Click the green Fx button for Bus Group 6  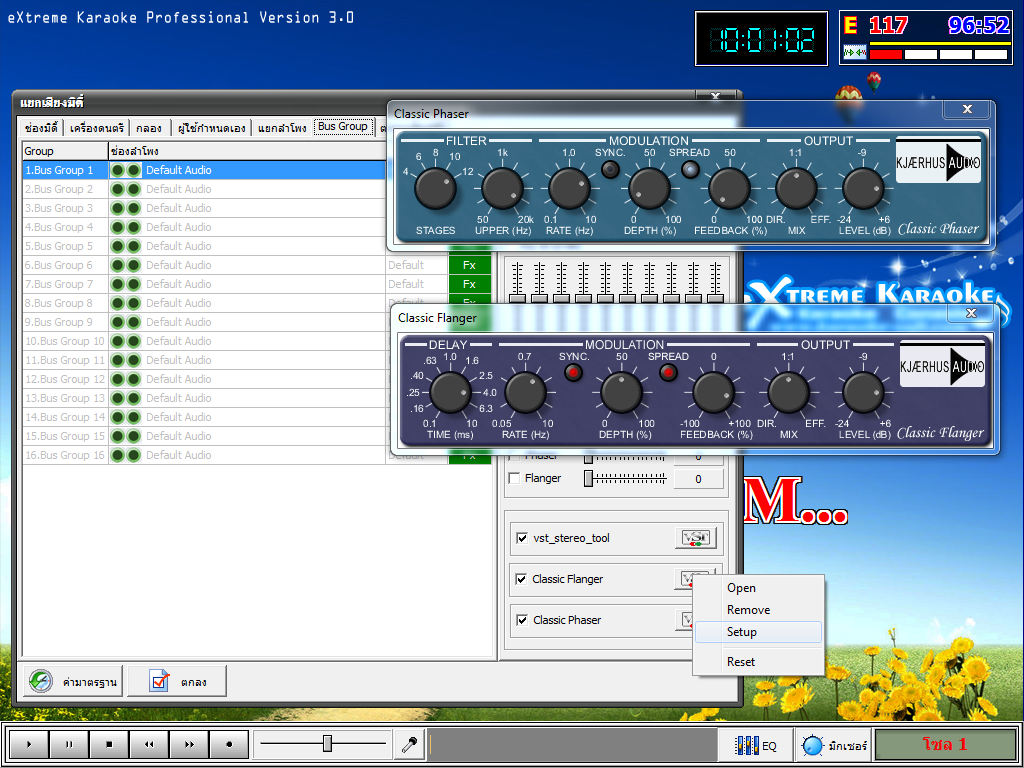tap(470, 265)
